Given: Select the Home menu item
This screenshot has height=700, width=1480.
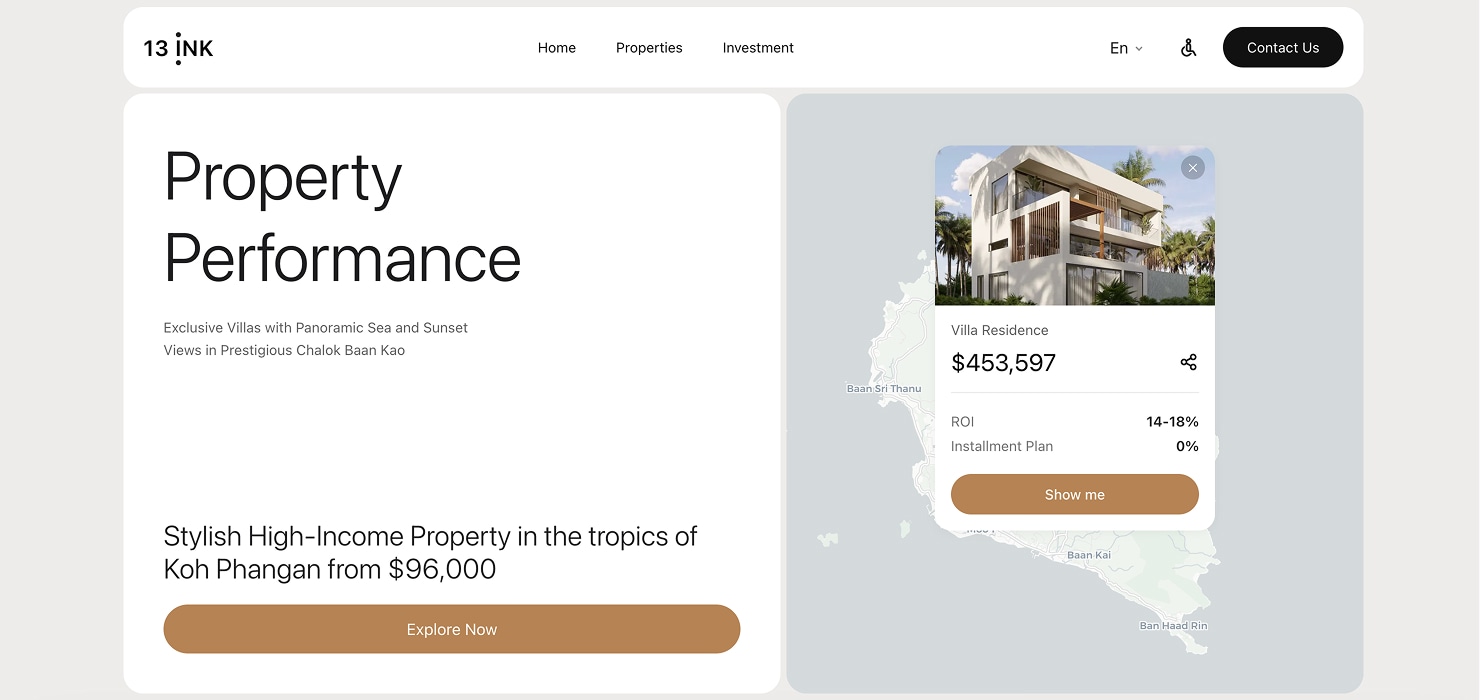Looking at the screenshot, I should click(x=556, y=47).
